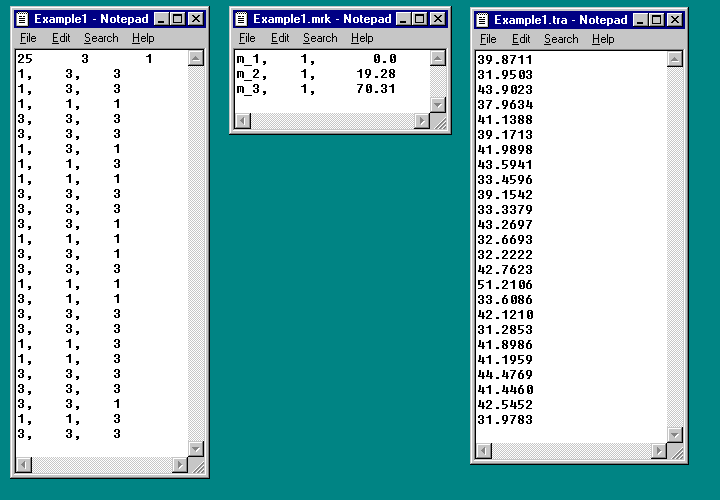
Task: Open File menu in Example1.tra window
Action: point(488,39)
